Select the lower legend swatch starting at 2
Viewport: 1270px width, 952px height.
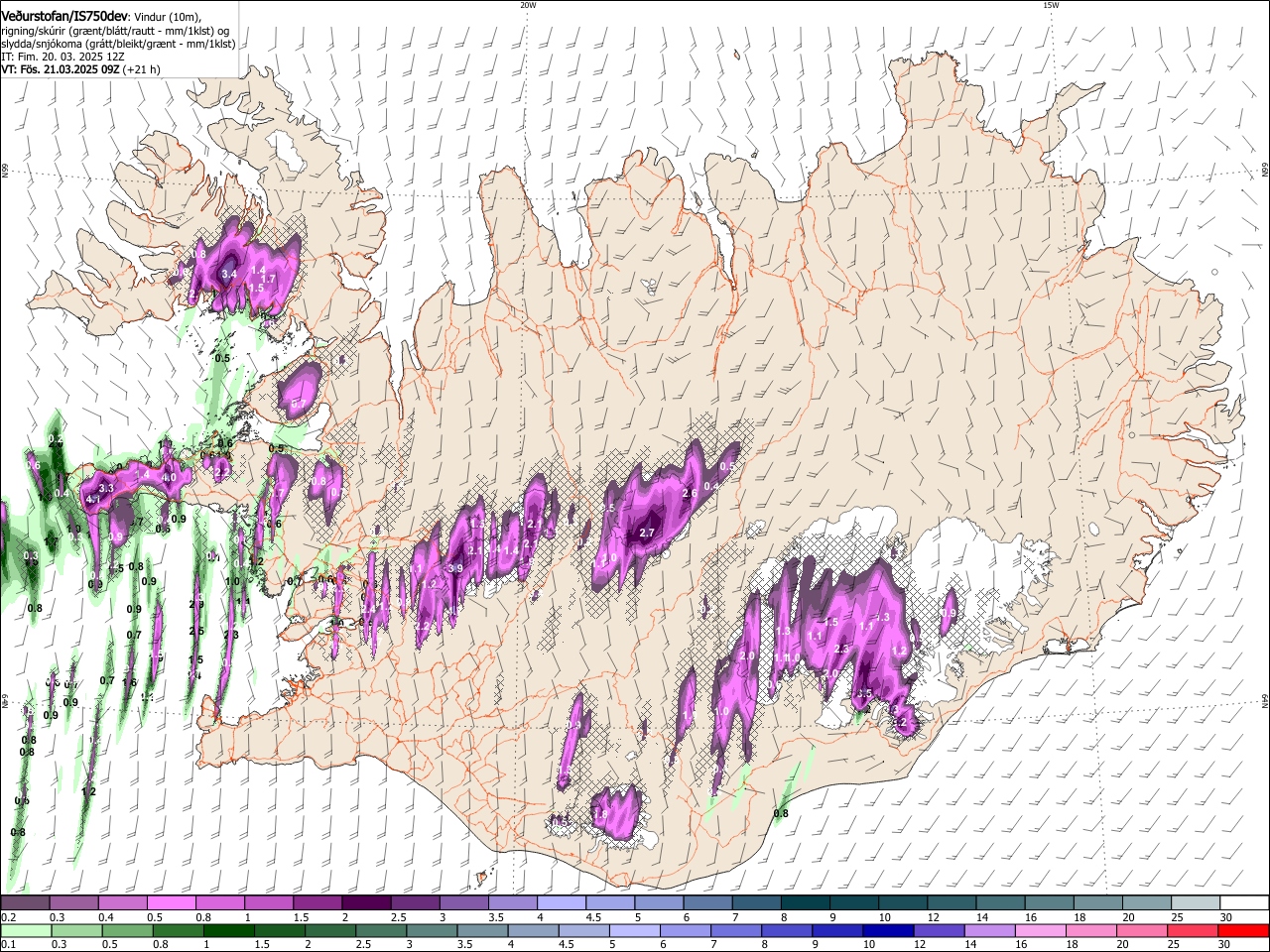pyautogui.click(x=329, y=930)
